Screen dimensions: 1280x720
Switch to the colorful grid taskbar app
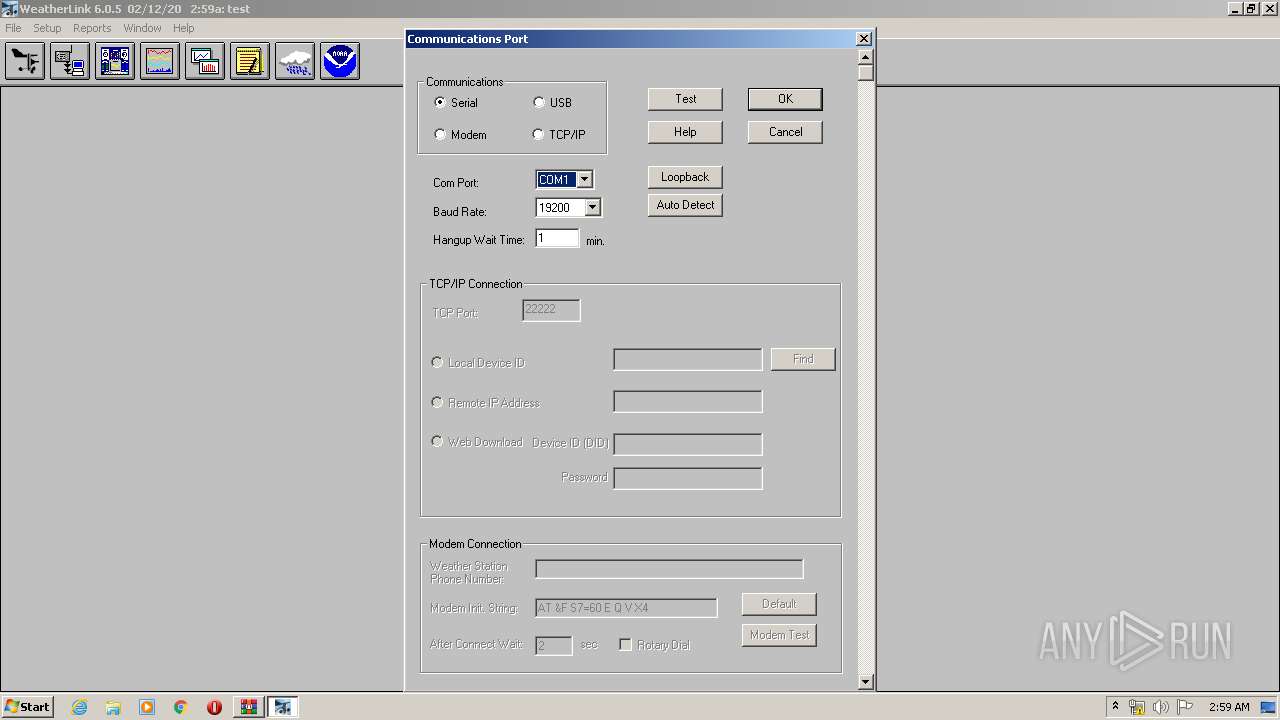pyautogui.click(x=248, y=707)
